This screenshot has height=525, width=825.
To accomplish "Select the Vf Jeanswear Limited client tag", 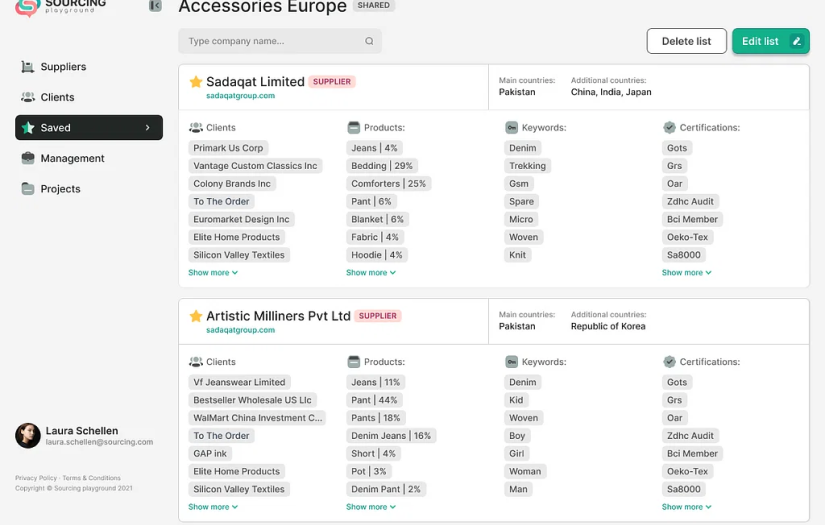I will (x=239, y=382).
